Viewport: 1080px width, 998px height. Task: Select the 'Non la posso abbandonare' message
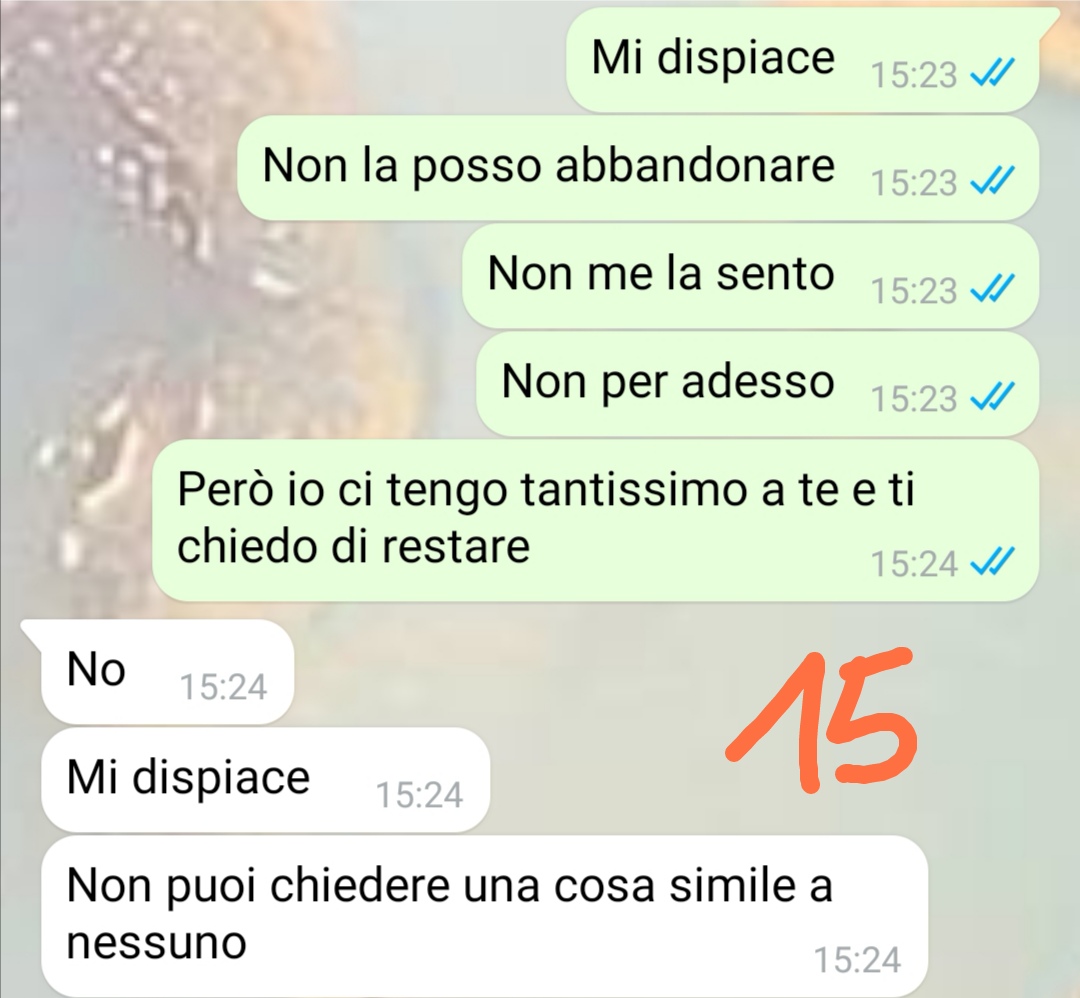pyautogui.click(x=638, y=168)
